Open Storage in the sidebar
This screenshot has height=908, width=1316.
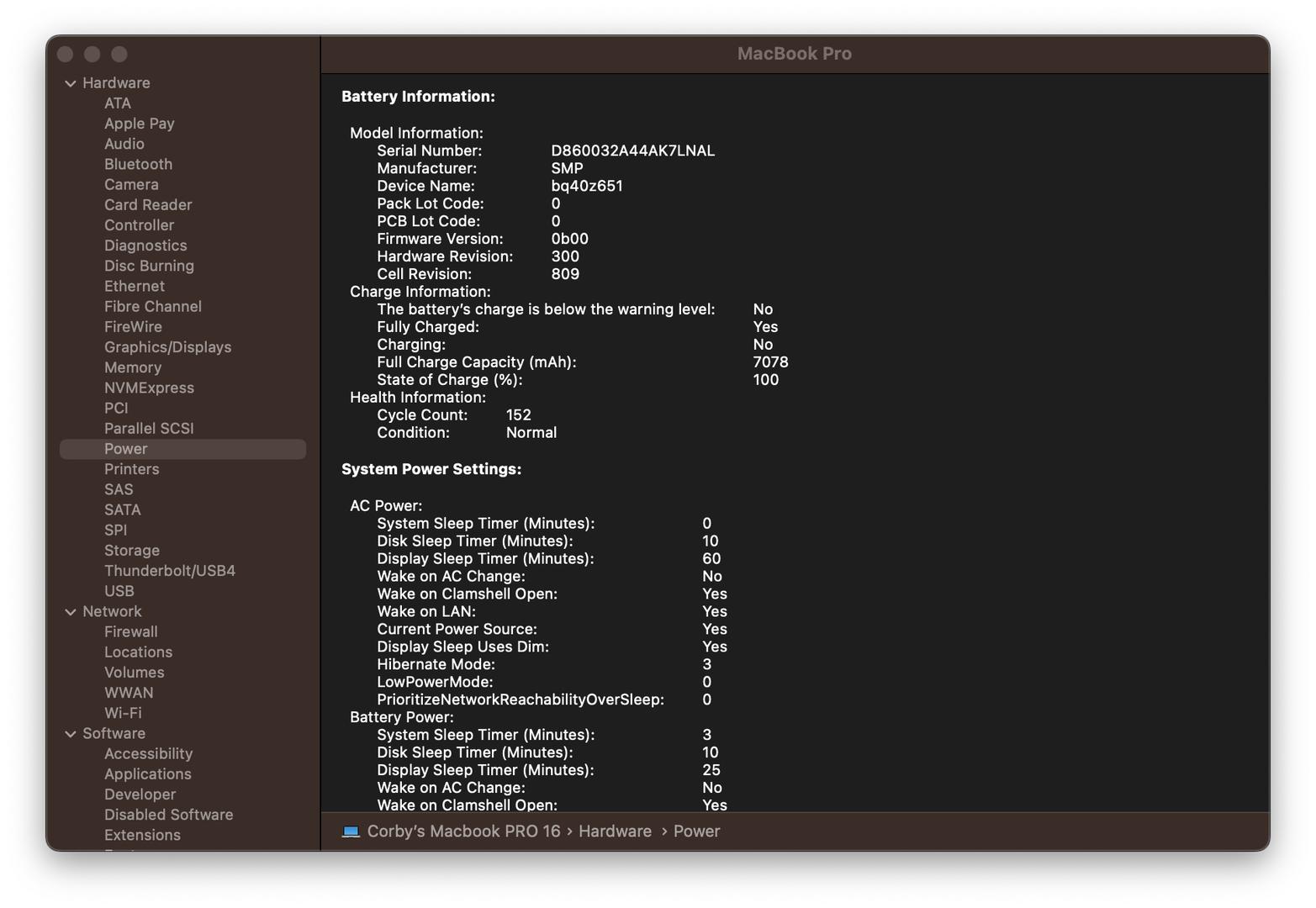click(x=132, y=551)
